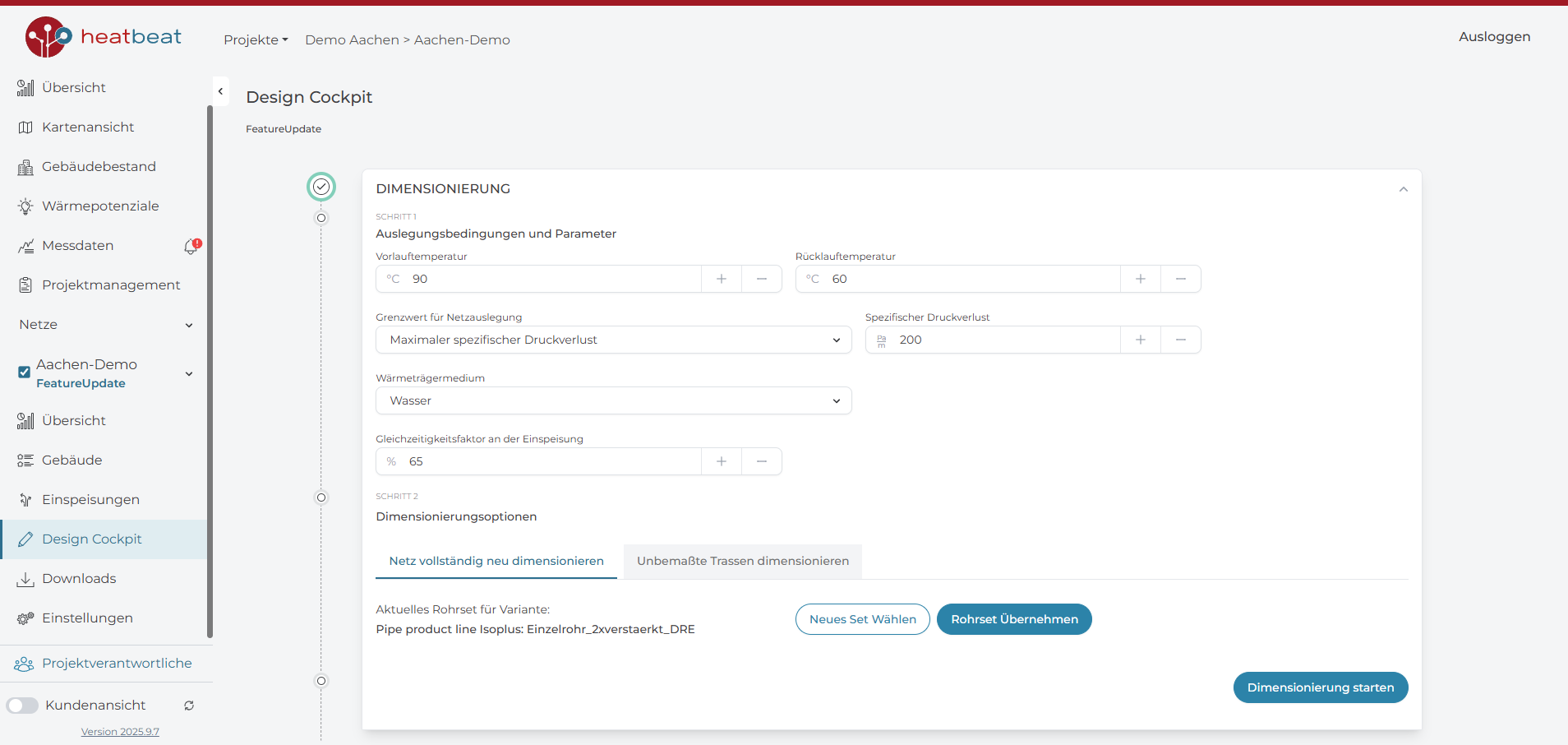The image size is (1568, 745).
Task: Uncheck the Aachen-Demo checkbox
Action: click(x=25, y=372)
